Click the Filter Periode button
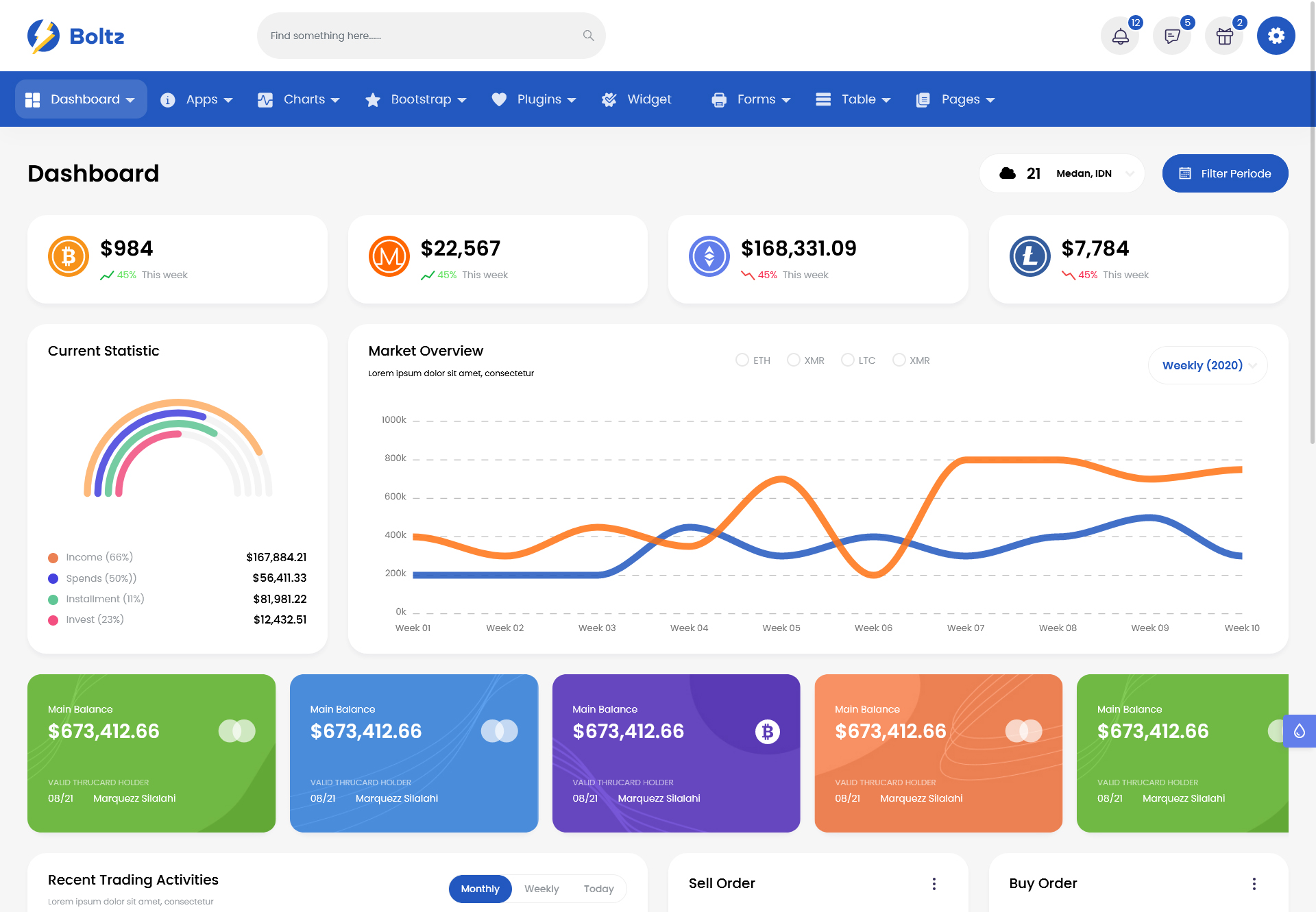1316x912 pixels. pyautogui.click(x=1225, y=173)
